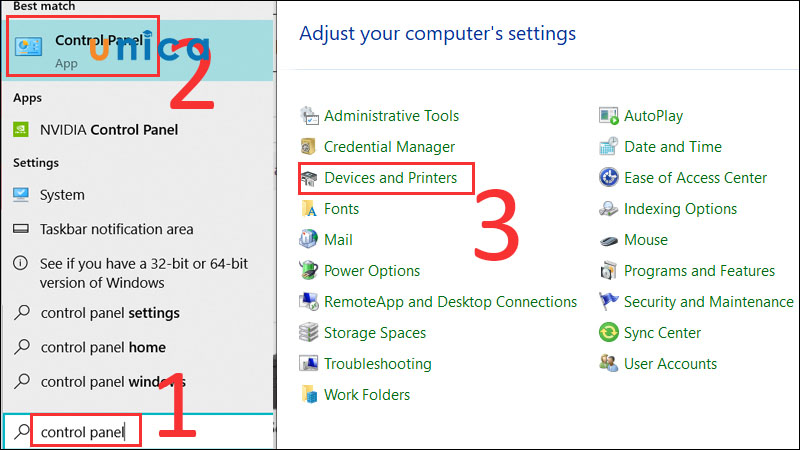
Task: Click the Administrative Tools icon
Action: pyautogui.click(x=309, y=116)
